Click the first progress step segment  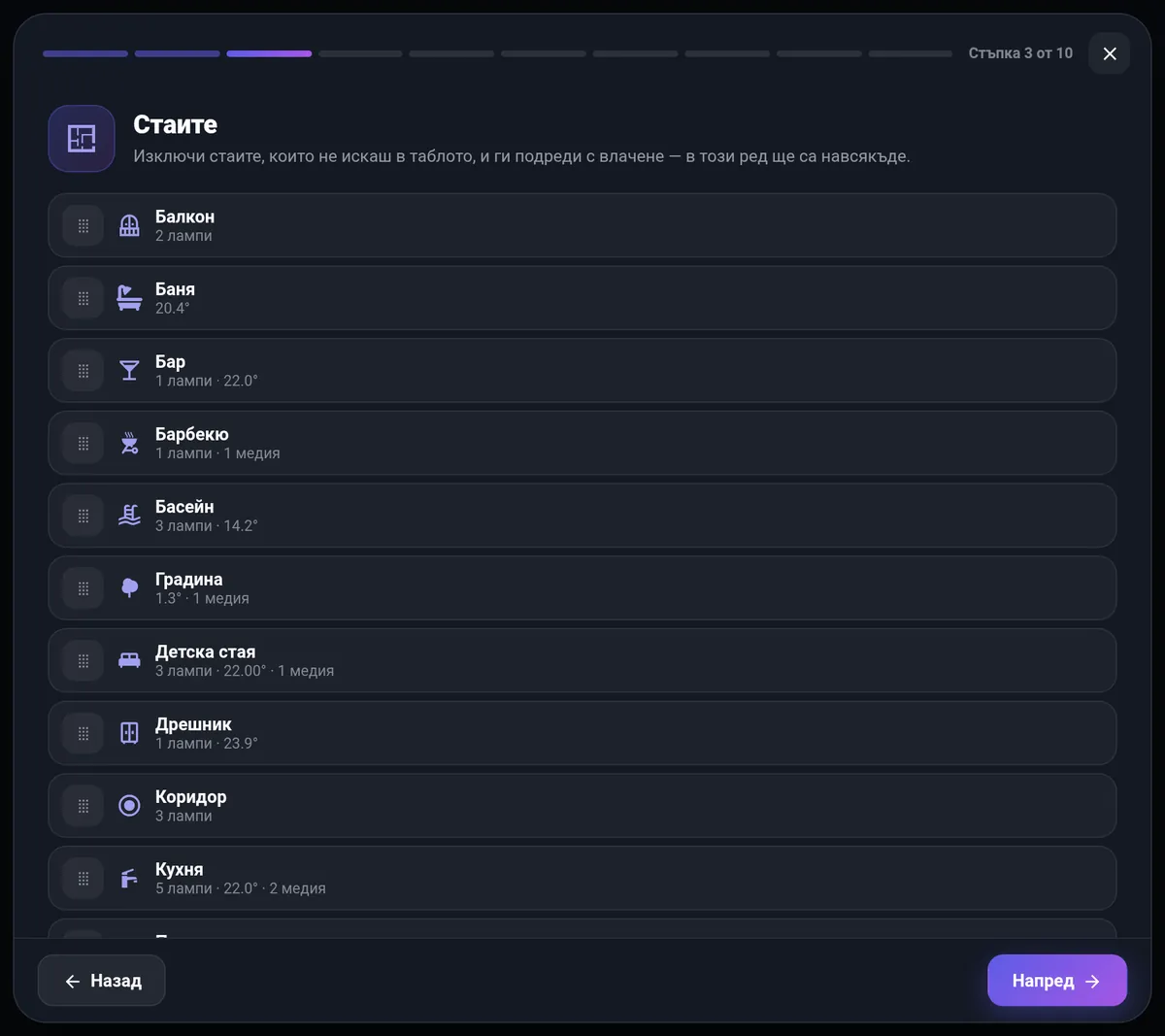[85, 53]
